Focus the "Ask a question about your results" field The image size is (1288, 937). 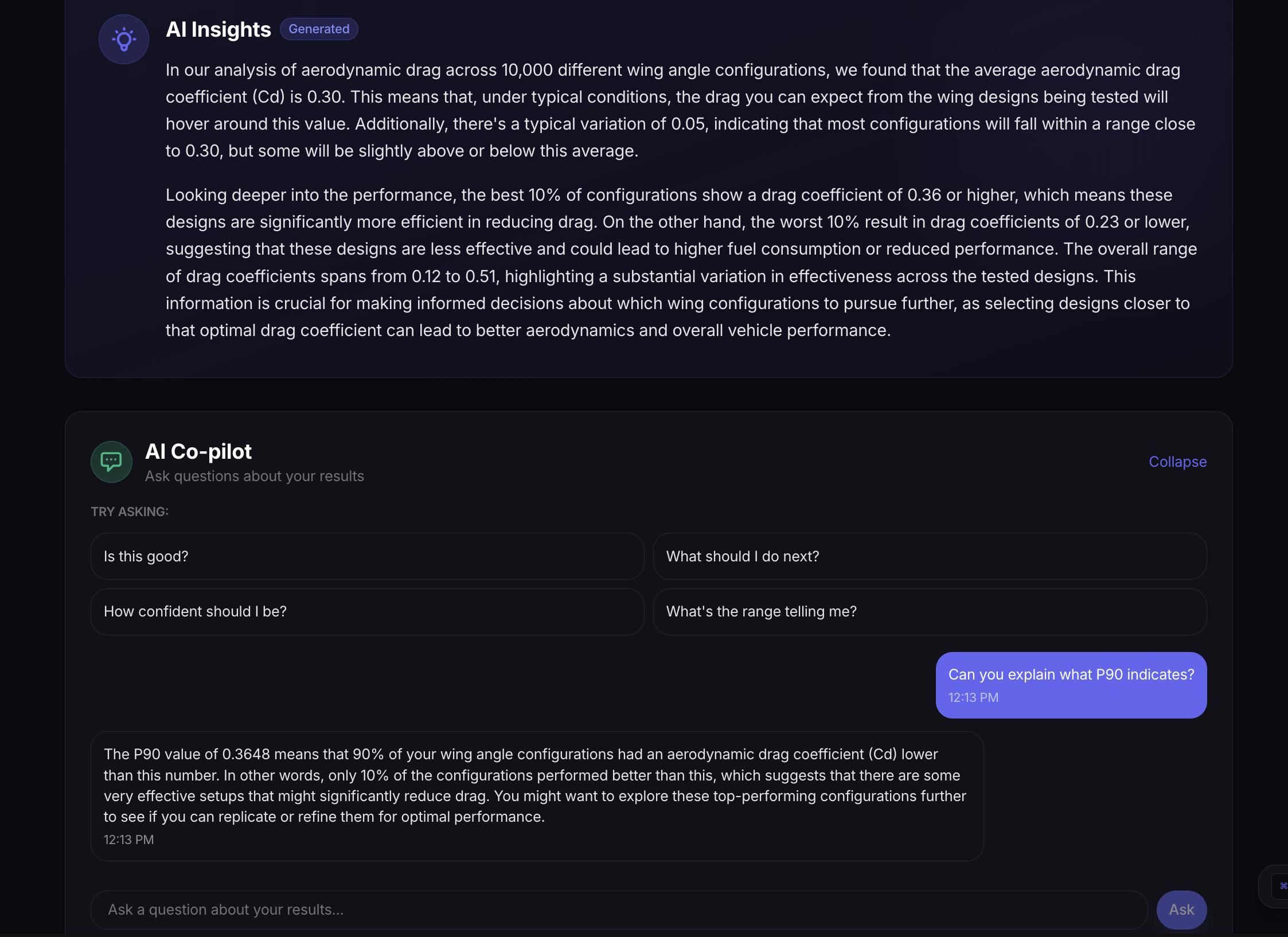pos(618,909)
